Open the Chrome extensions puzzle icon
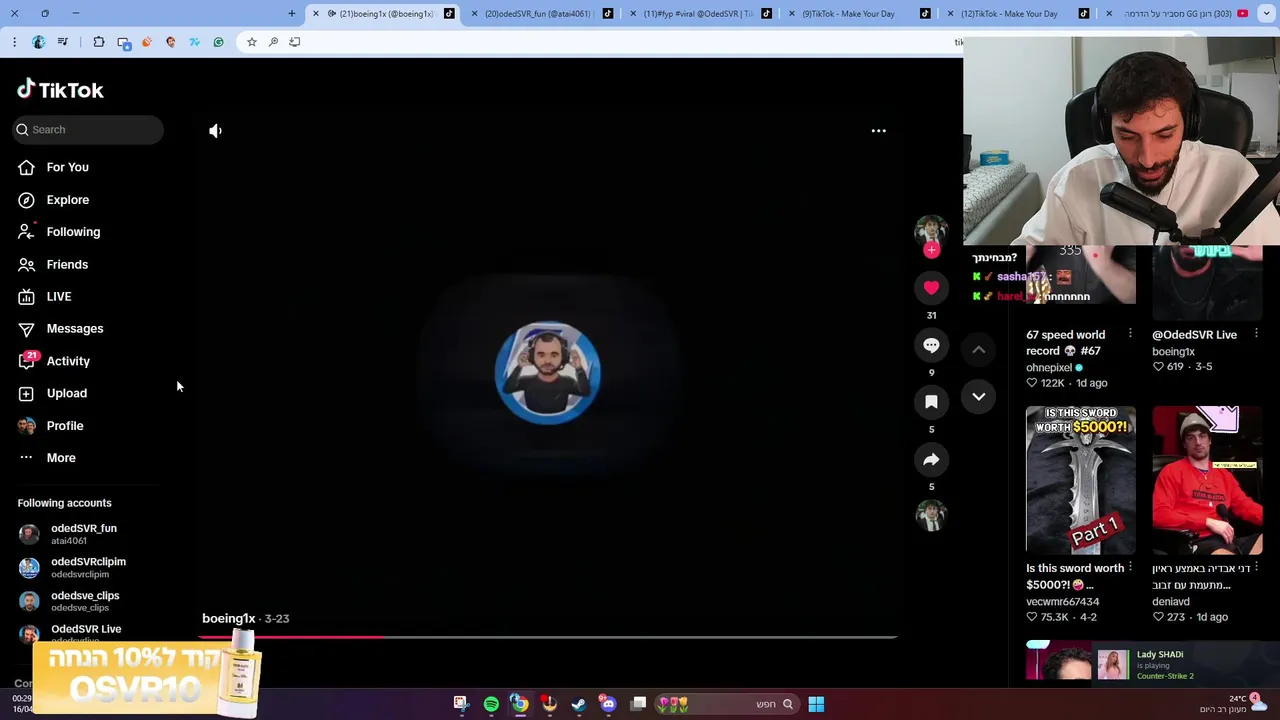Image resolution: width=1280 pixels, height=720 pixels. pos(99,42)
